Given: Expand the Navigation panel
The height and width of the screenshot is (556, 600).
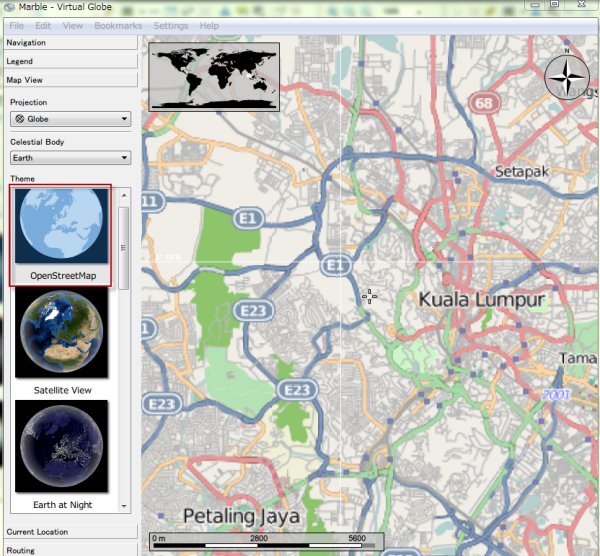Looking at the screenshot, I should coord(69,43).
